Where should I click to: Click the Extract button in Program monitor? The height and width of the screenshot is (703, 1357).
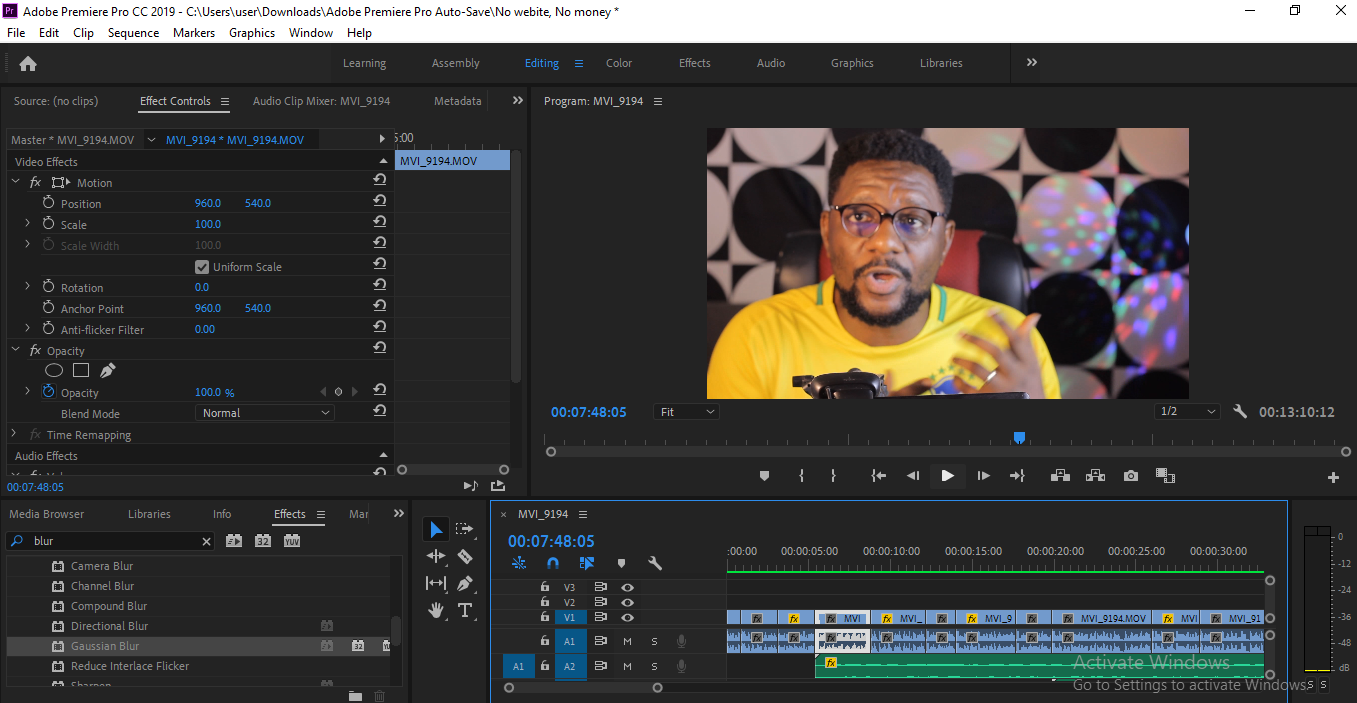coord(1095,476)
